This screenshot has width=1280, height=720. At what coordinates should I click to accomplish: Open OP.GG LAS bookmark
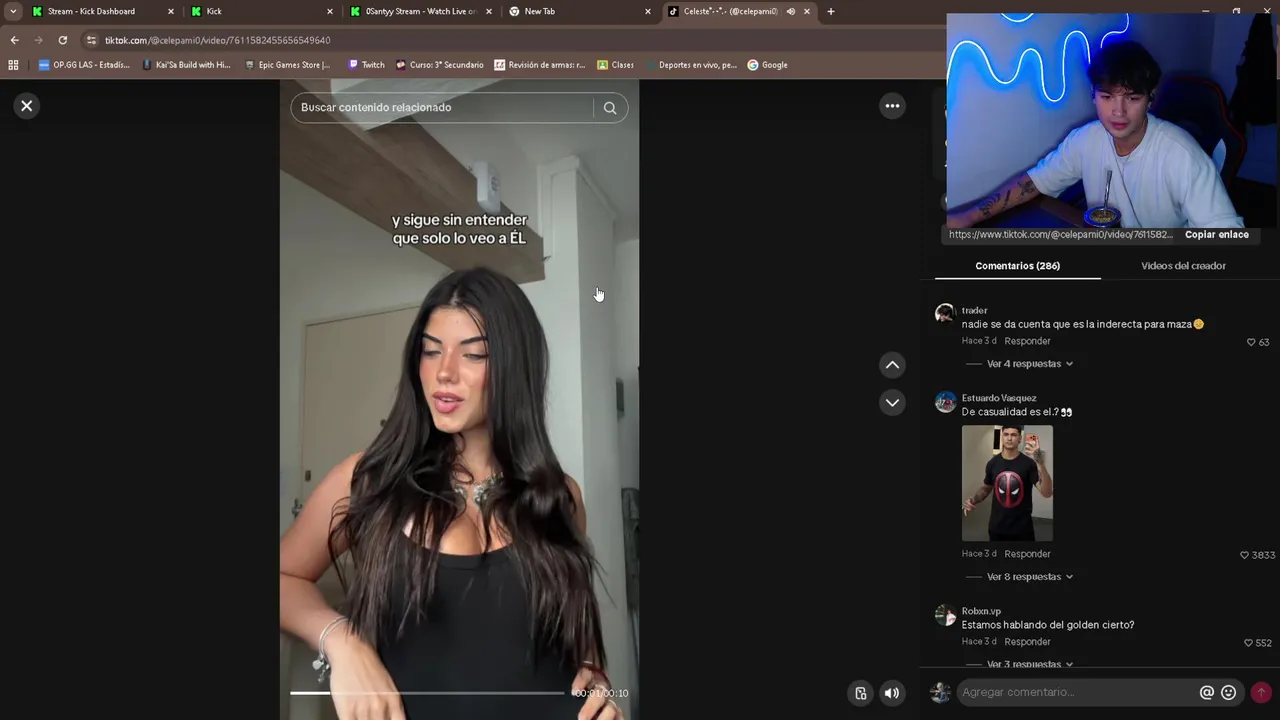[84, 65]
